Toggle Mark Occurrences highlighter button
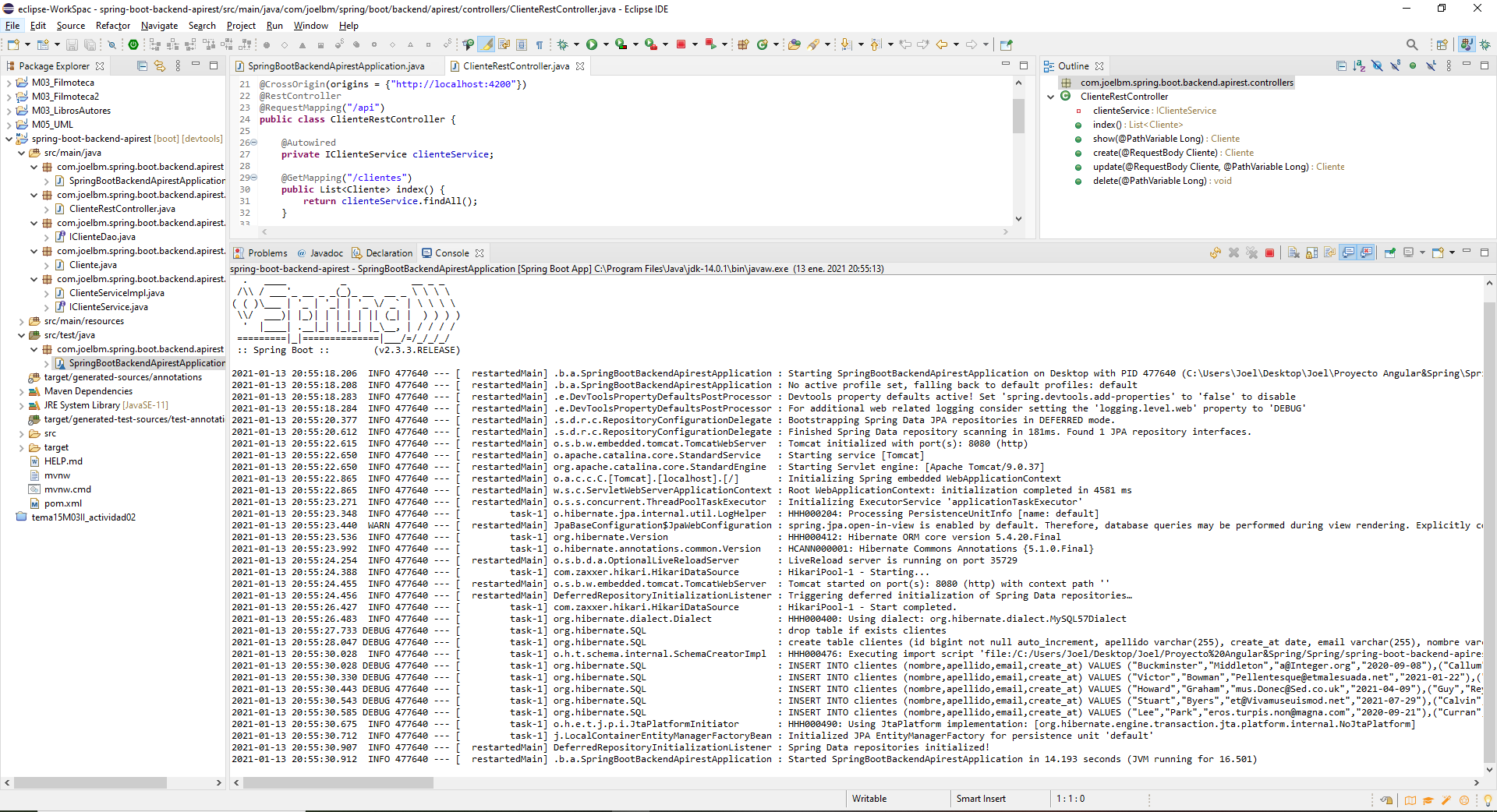 486,44
